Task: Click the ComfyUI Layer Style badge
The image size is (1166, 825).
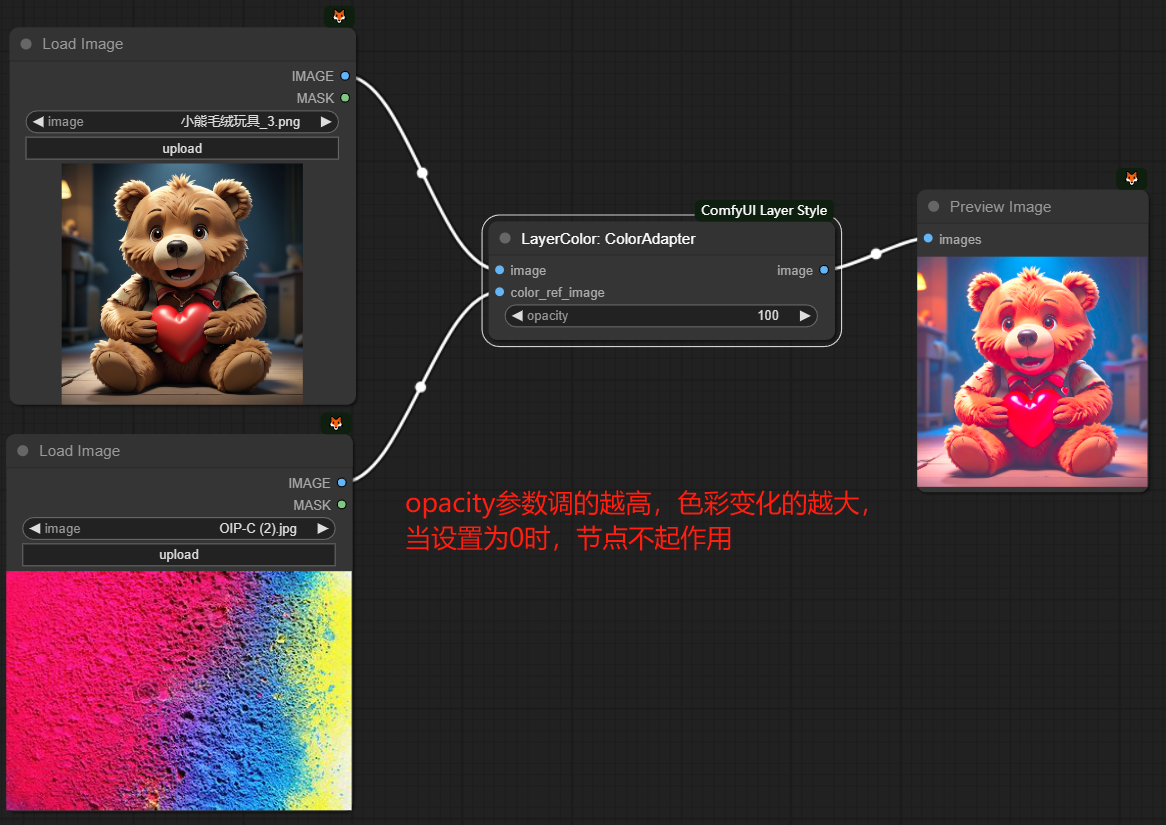Action: (763, 210)
